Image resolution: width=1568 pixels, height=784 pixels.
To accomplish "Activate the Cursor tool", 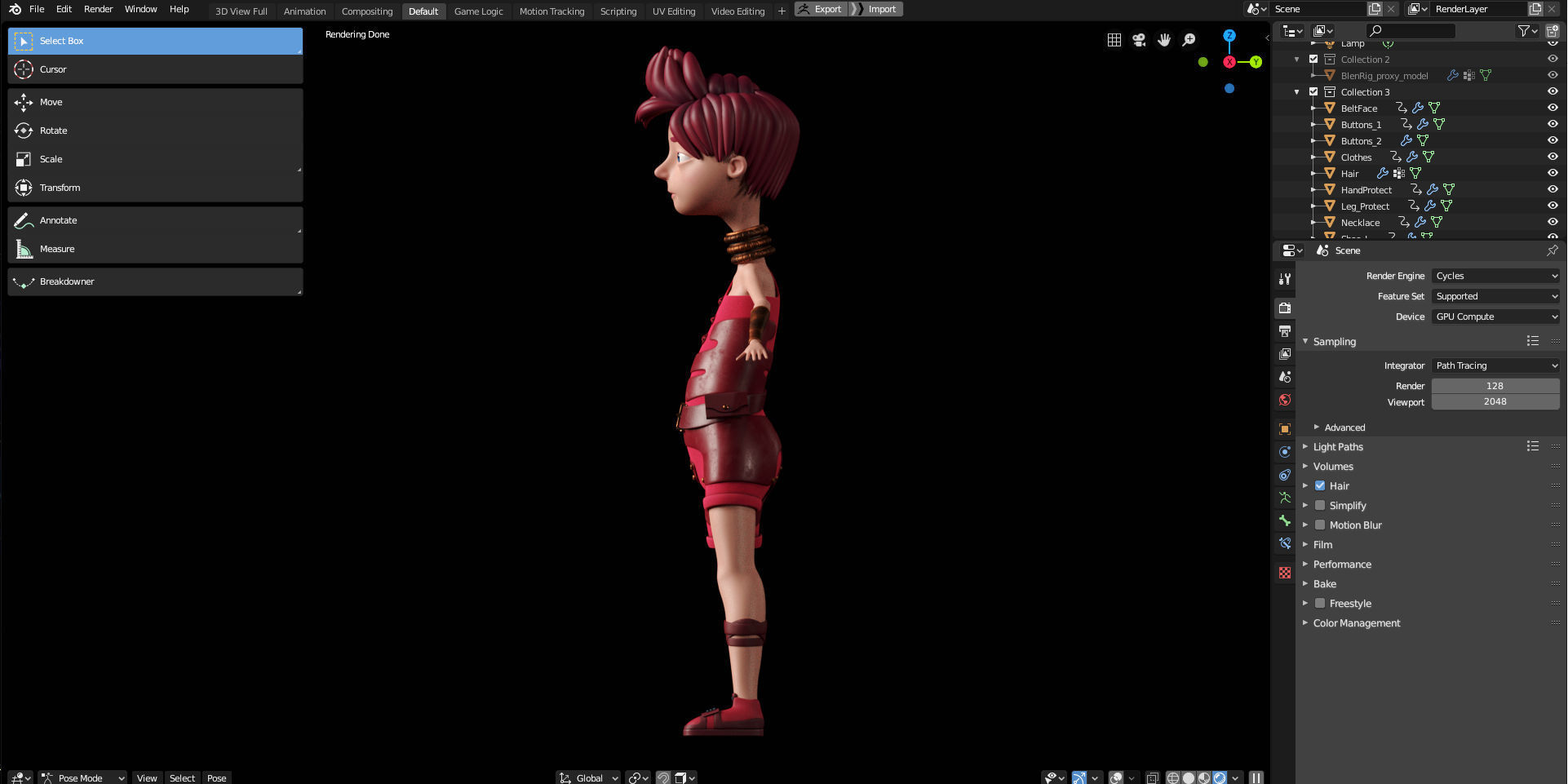I will [x=155, y=69].
